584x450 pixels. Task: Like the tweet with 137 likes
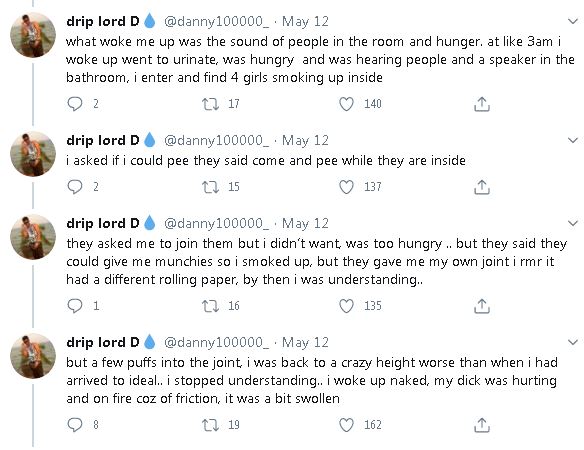[346, 187]
